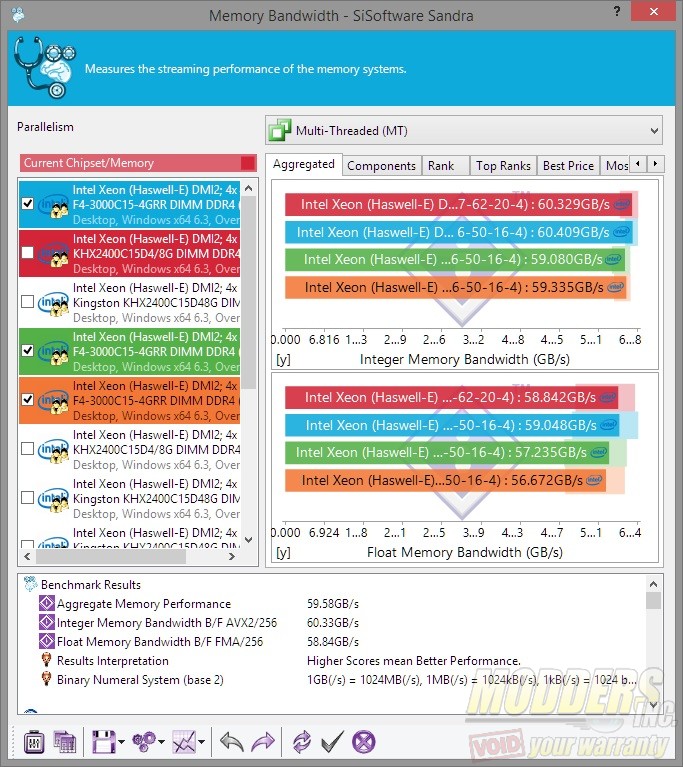Select the green 59.080GB/s integer bandwidth bar
683x767 pixels.
[x=455, y=259]
